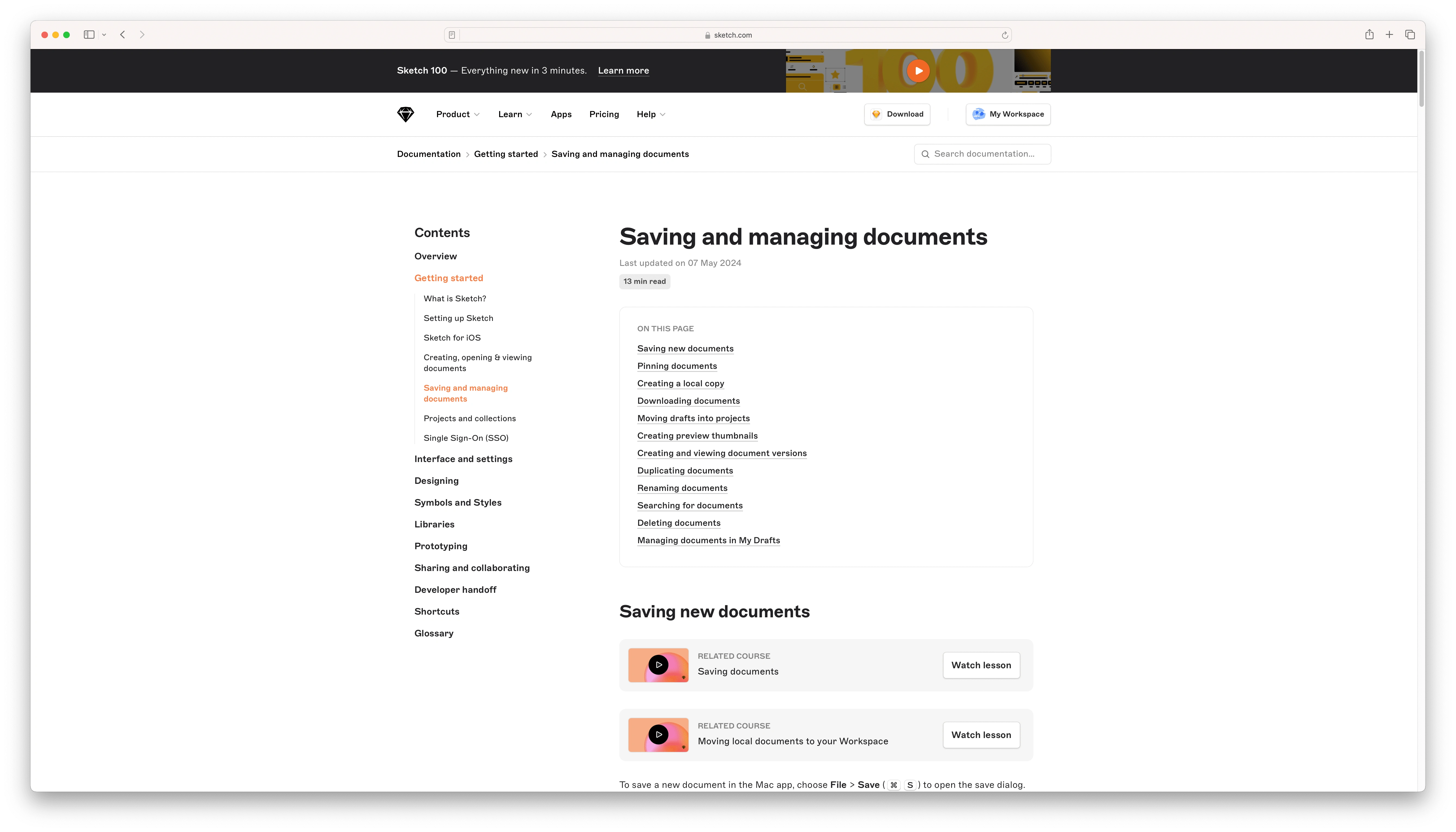Viewport: 1456px width, 832px height.
Task: Play the Sketch 100 banner video
Action: click(918, 71)
